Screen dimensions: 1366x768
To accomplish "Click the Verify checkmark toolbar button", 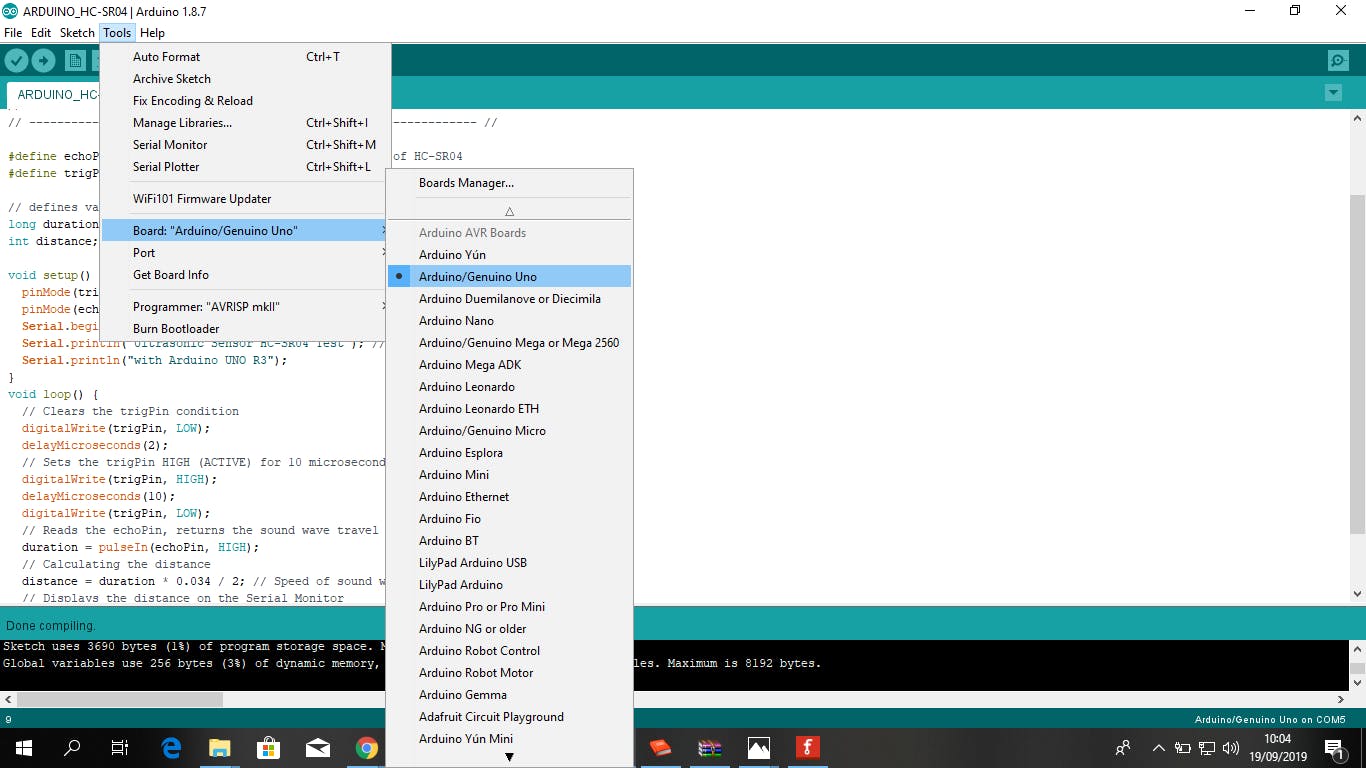I will [x=15, y=61].
